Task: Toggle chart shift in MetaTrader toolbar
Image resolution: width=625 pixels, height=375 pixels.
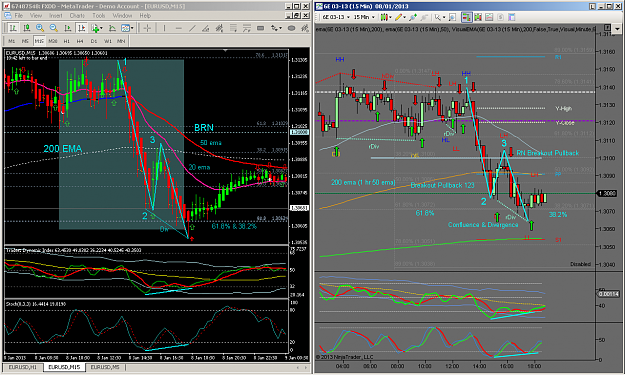Action: 81,28
